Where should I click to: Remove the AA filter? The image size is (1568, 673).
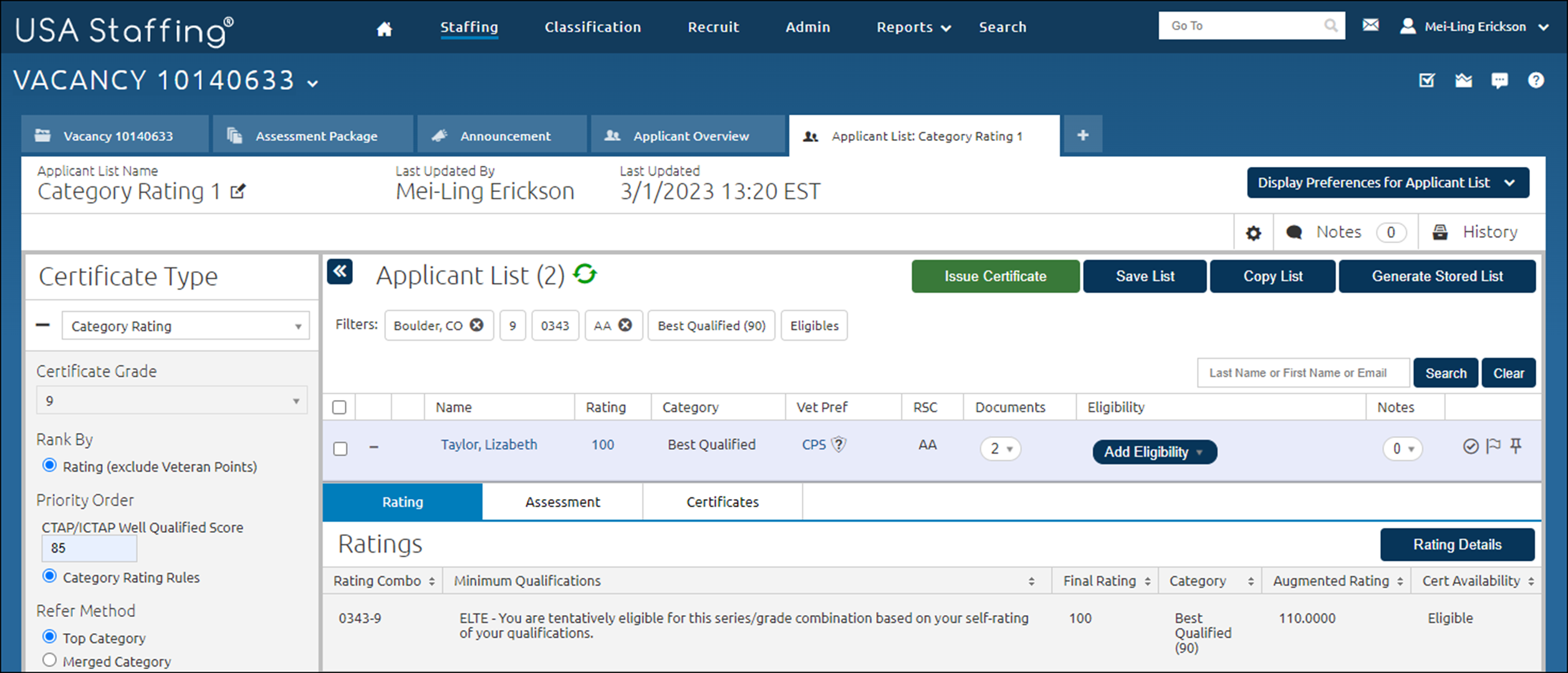(x=625, y=325)
